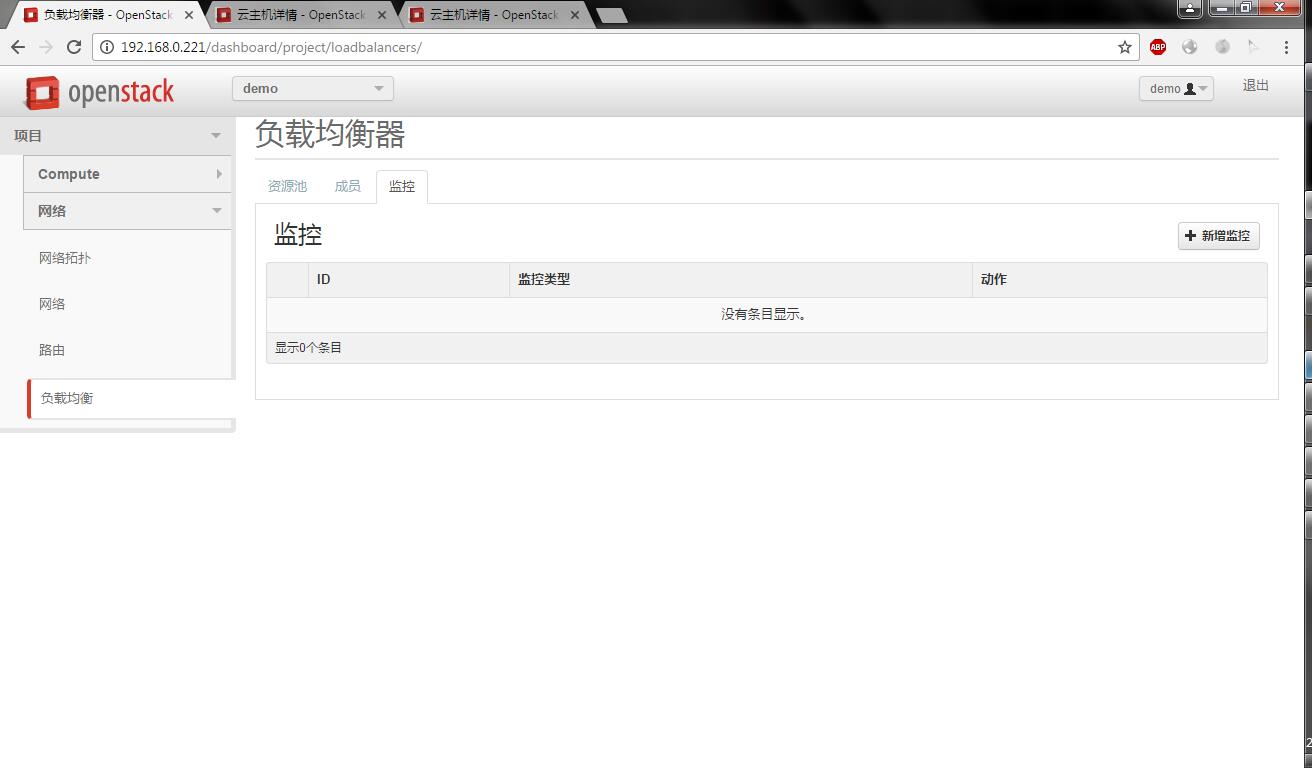Screen dimensions: 1312x768
Task: Click the OpenStack logo
Action: click(99, 93)
